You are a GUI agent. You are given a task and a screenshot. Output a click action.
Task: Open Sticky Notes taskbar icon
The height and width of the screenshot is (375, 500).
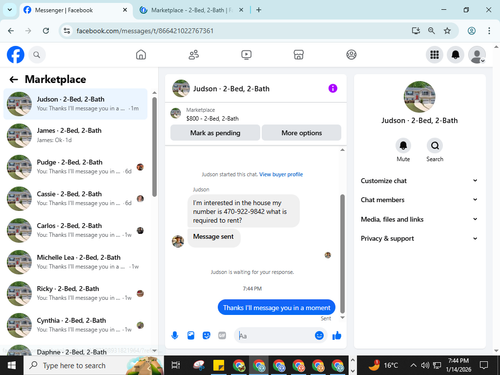(219, 365)
